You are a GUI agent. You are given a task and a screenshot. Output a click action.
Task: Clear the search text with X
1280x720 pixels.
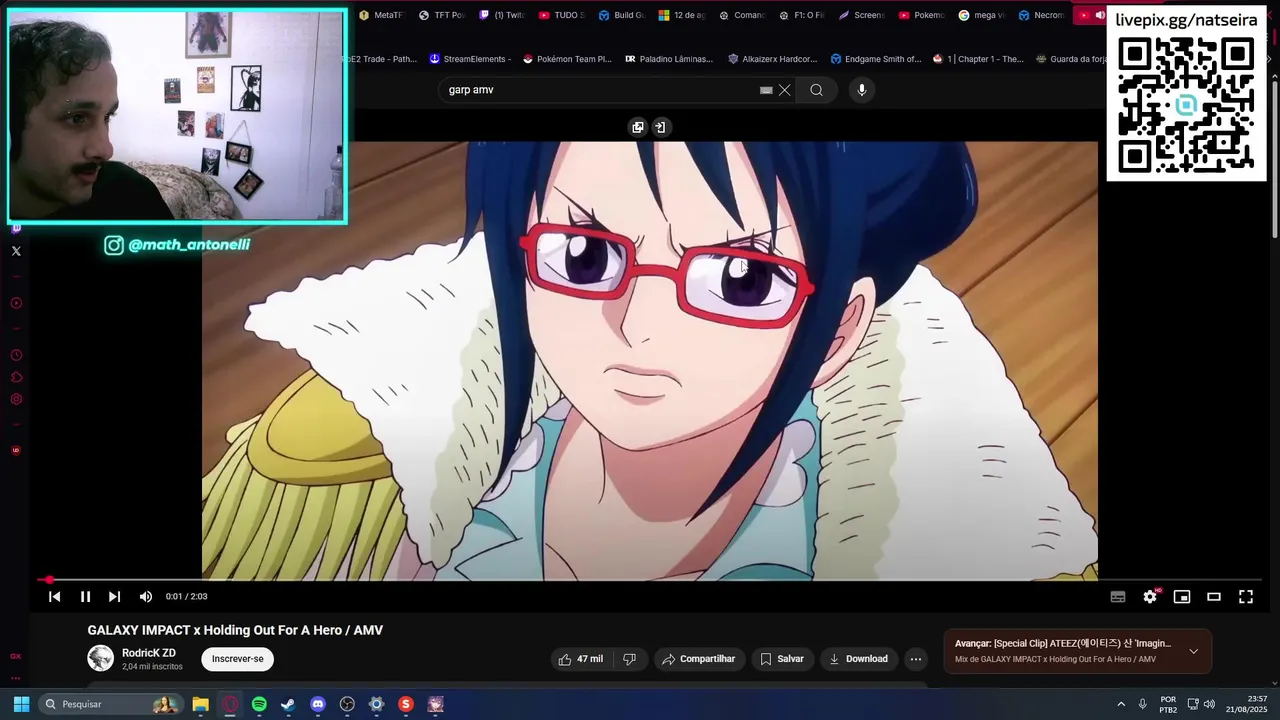[x=785, y=90]
